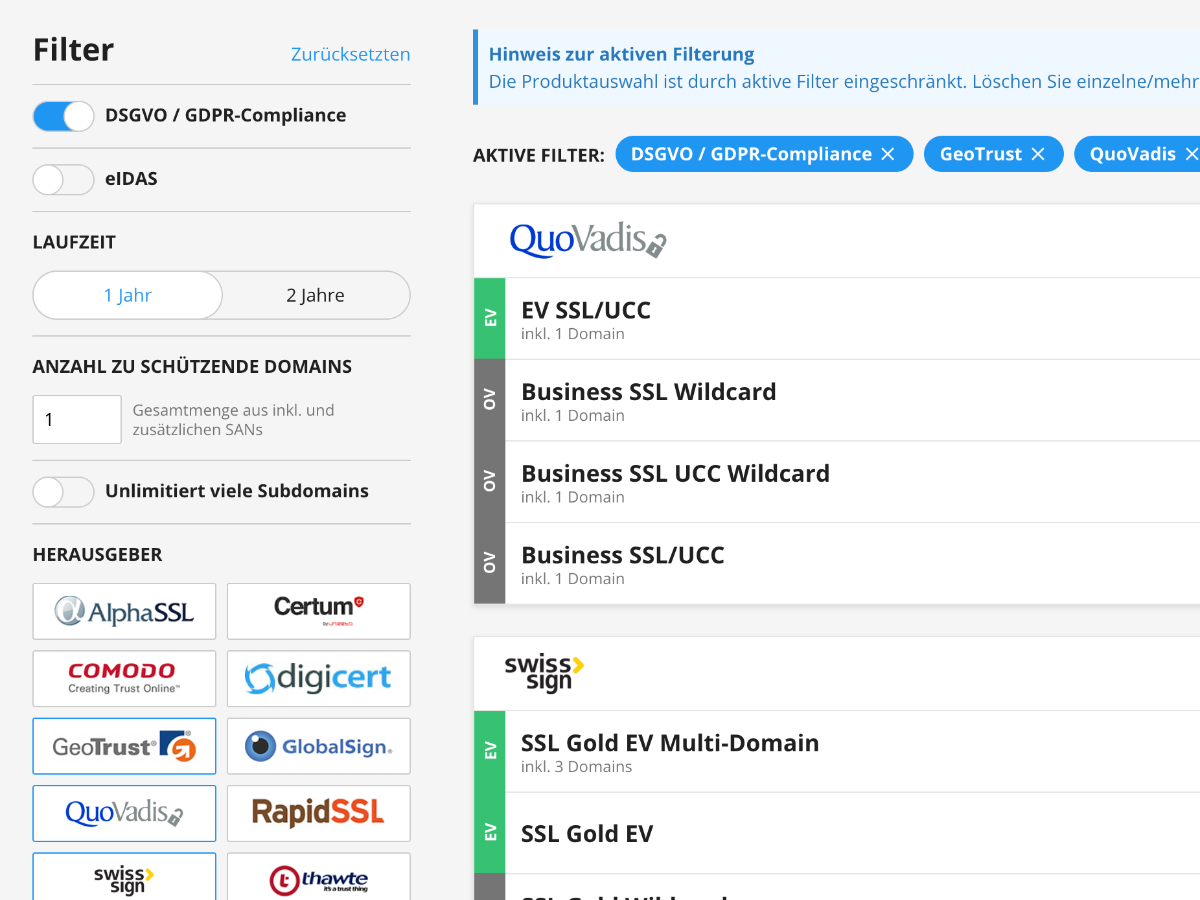The height and width of the screenshot is (900, 1200).
Task: Choose the Thawte issuer logo
Action: (318, 877)
